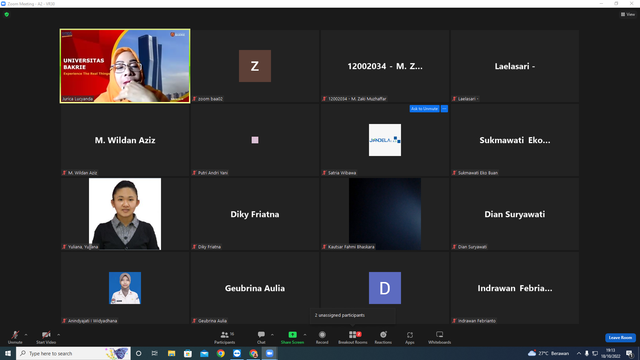The height and width of the screenshot is (360, 640).
Task: Open the second Chrome profile icon on taskbar
Action: [x=253, y=353]
